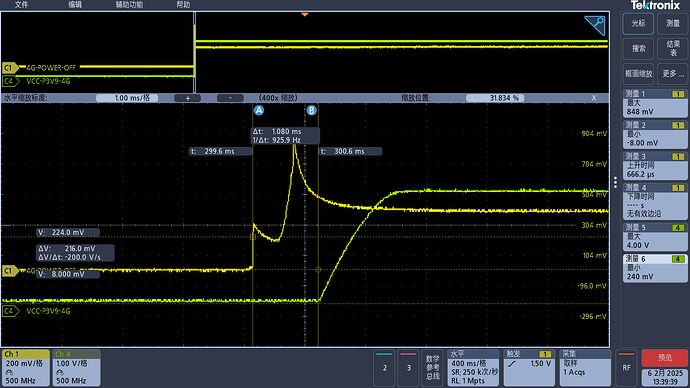Image resolution: width=690 pixels, height=388 pixels.
Task: Open the 辅助功能 menu
Action: pyautogui.click(x=129, y=4)
